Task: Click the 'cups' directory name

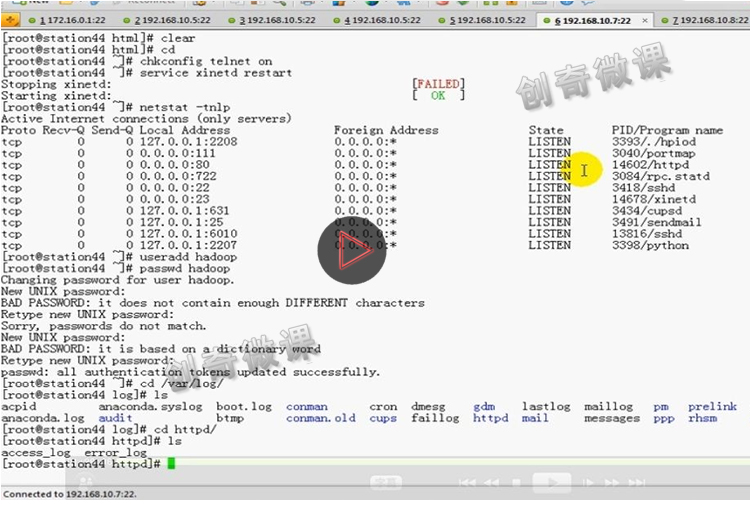Action: click(x=383, y=418)
